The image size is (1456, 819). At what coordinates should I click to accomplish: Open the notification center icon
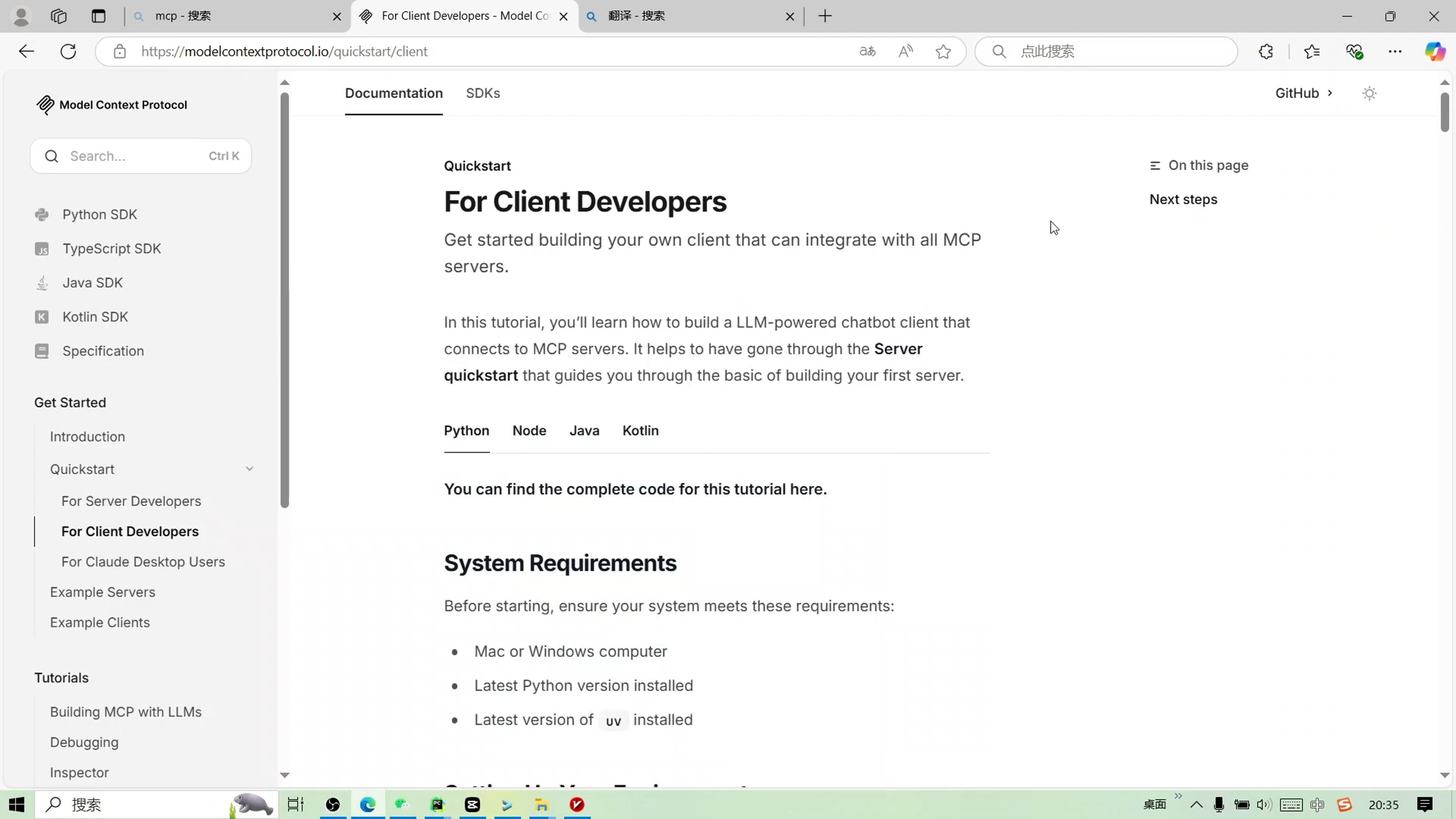[x=1425, y=805]
